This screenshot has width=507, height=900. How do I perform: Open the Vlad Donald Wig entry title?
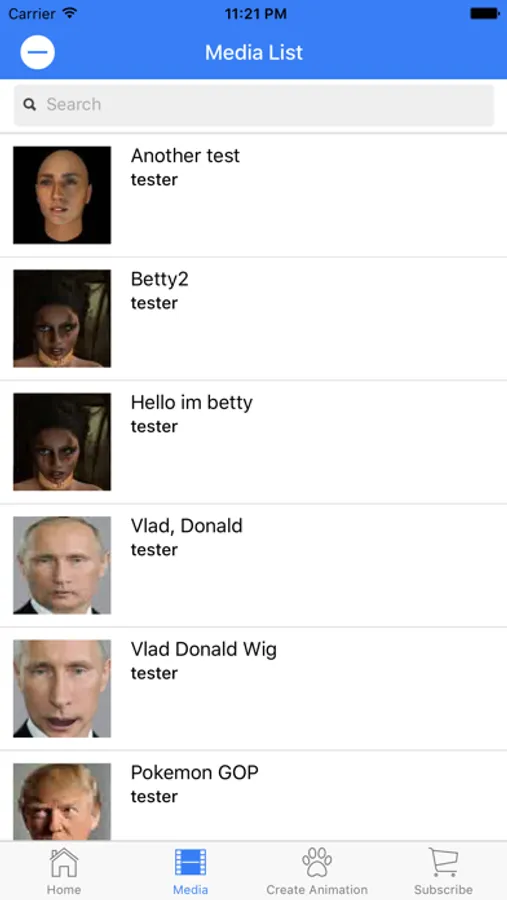click(203, 649)
